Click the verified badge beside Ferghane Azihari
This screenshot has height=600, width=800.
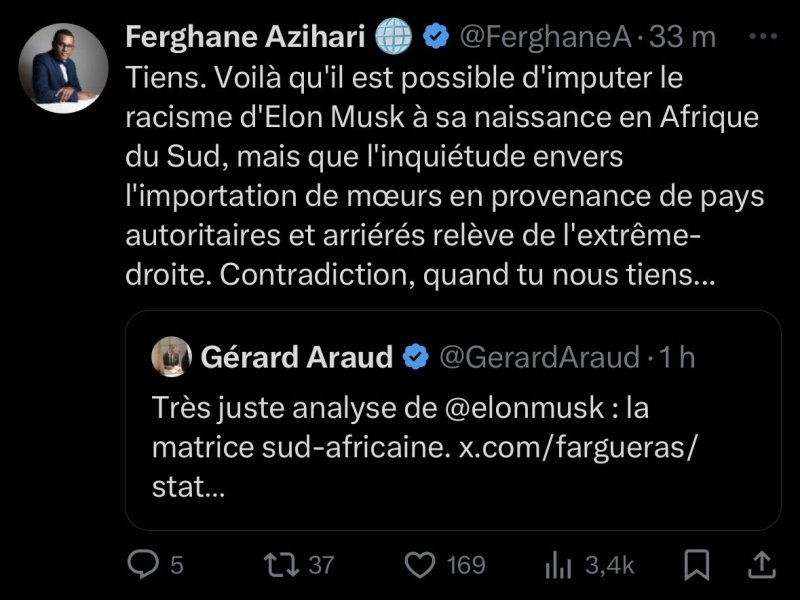pos(434,37)
